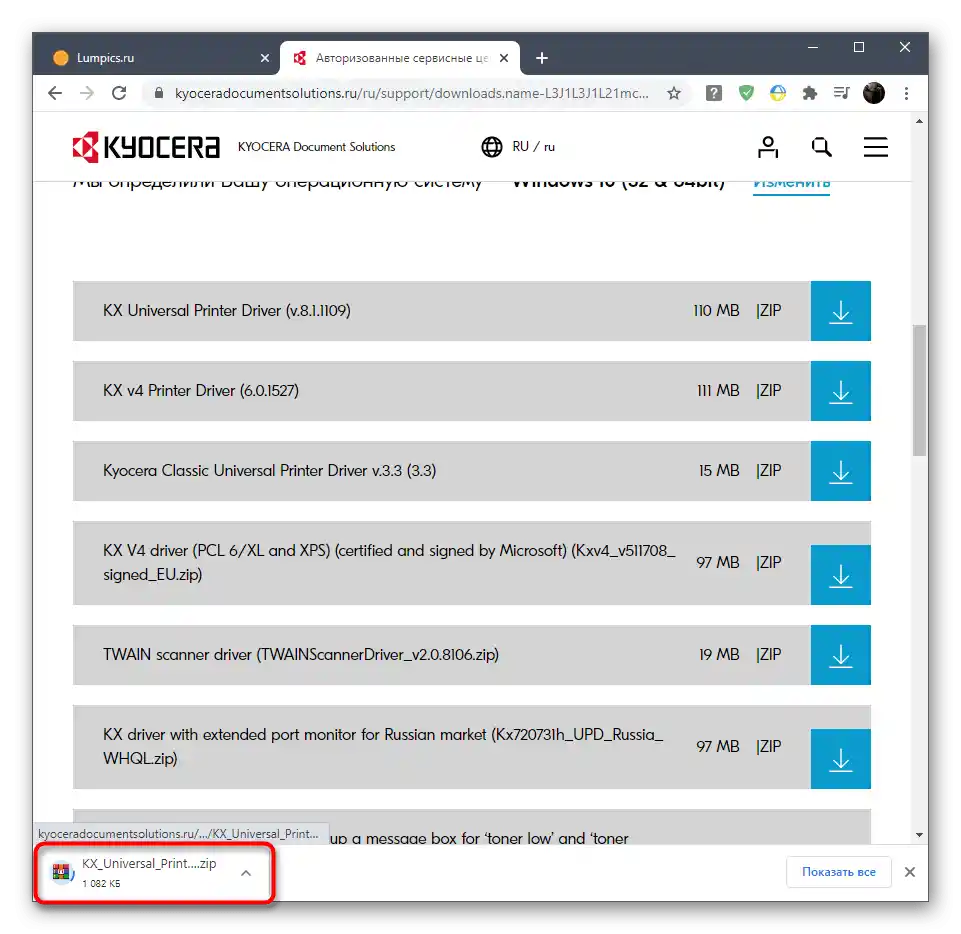Image resolution: width=961 pixels, height=934 pixels.
Task: Select KX v4 Printer Driver (6.0.1527) text
Action: point(200,391)
